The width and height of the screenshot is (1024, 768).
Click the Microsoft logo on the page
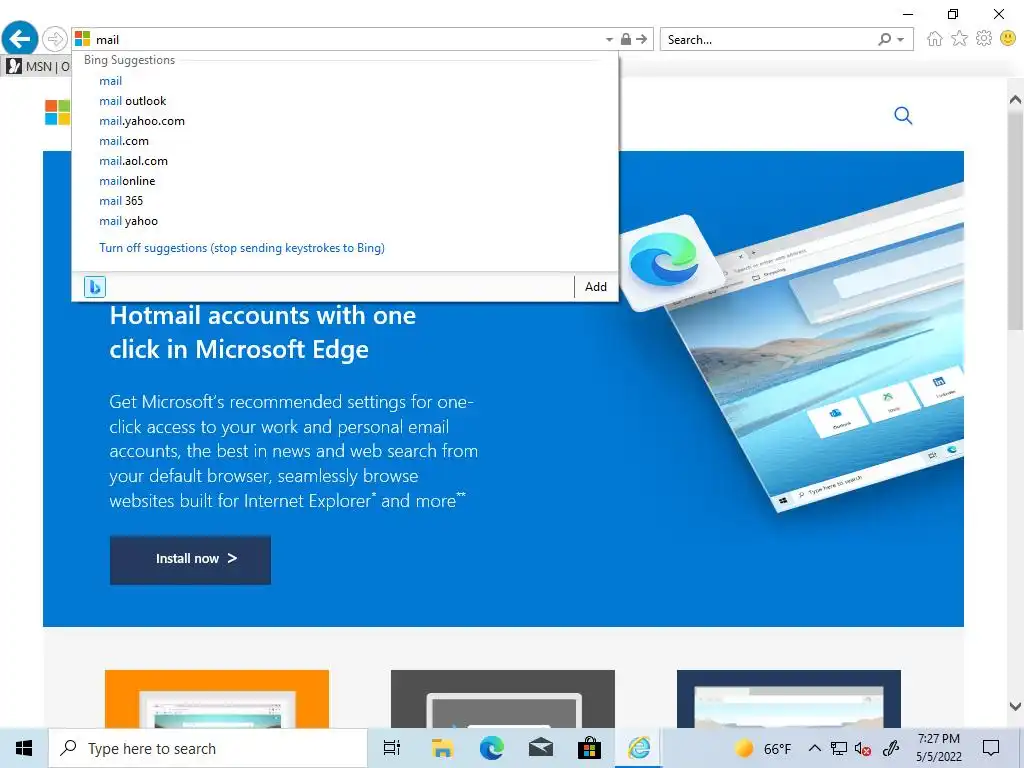[x=57, y=112]
